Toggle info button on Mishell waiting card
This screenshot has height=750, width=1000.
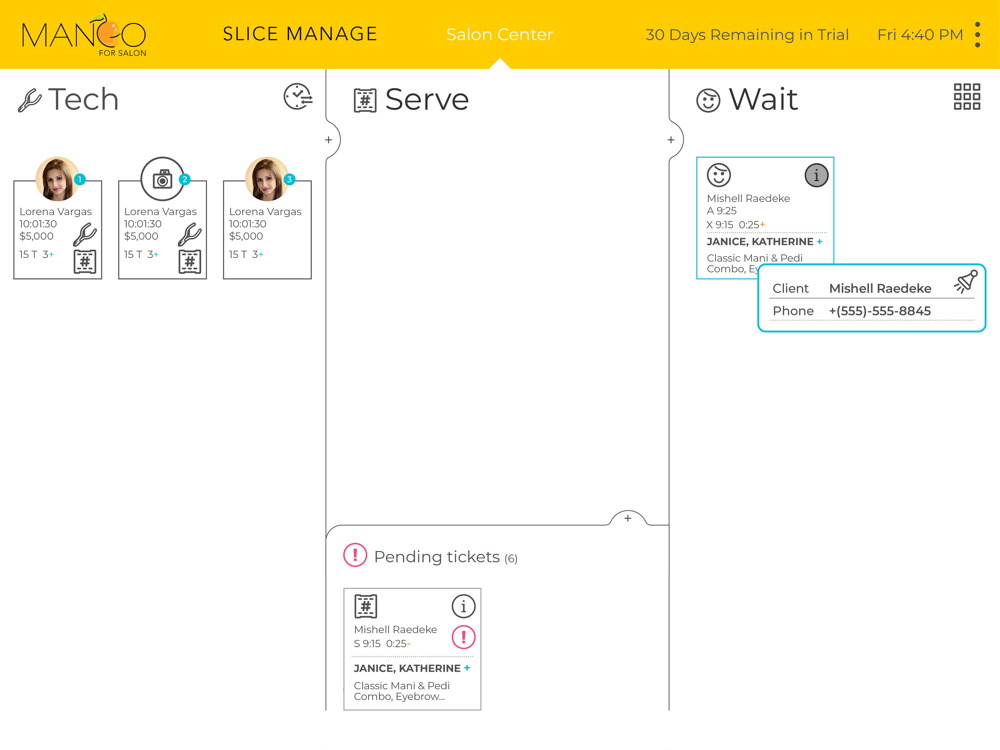tap(816, 175)
